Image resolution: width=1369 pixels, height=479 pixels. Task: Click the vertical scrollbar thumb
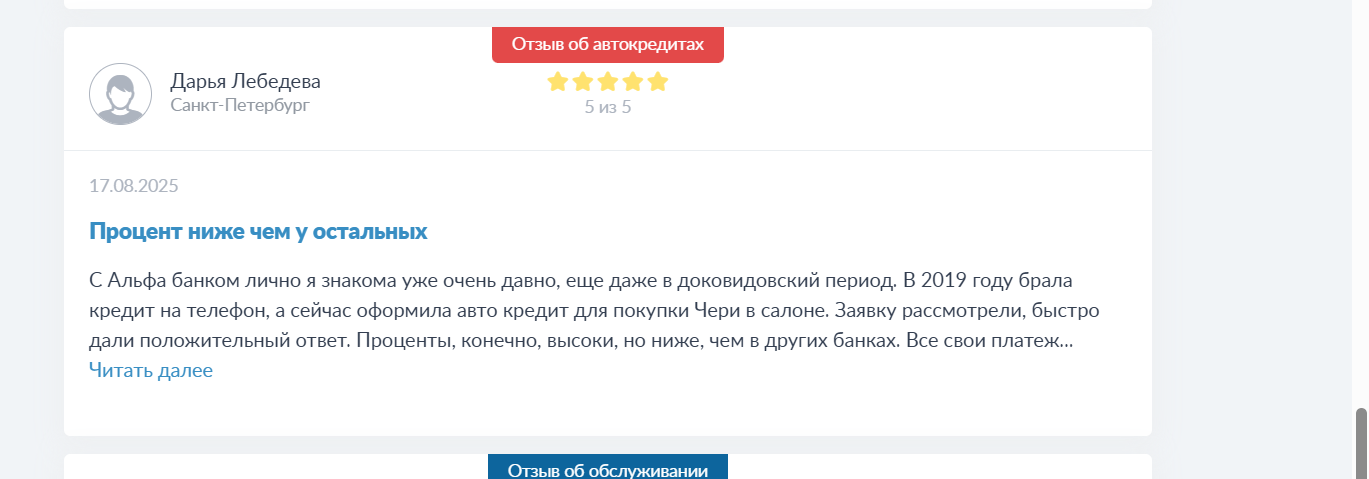click(1361, 443)
